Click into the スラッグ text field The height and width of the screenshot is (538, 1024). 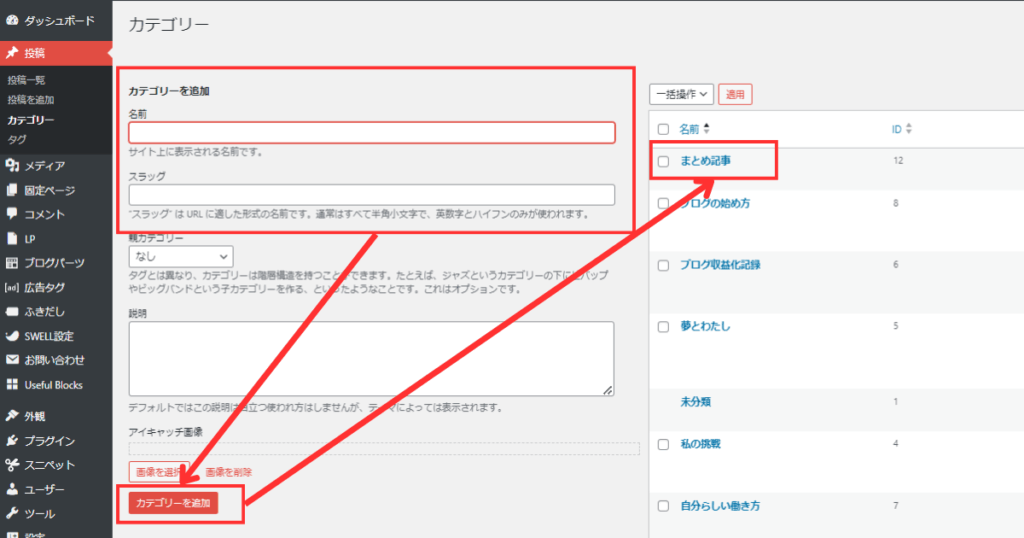(371, 195)
